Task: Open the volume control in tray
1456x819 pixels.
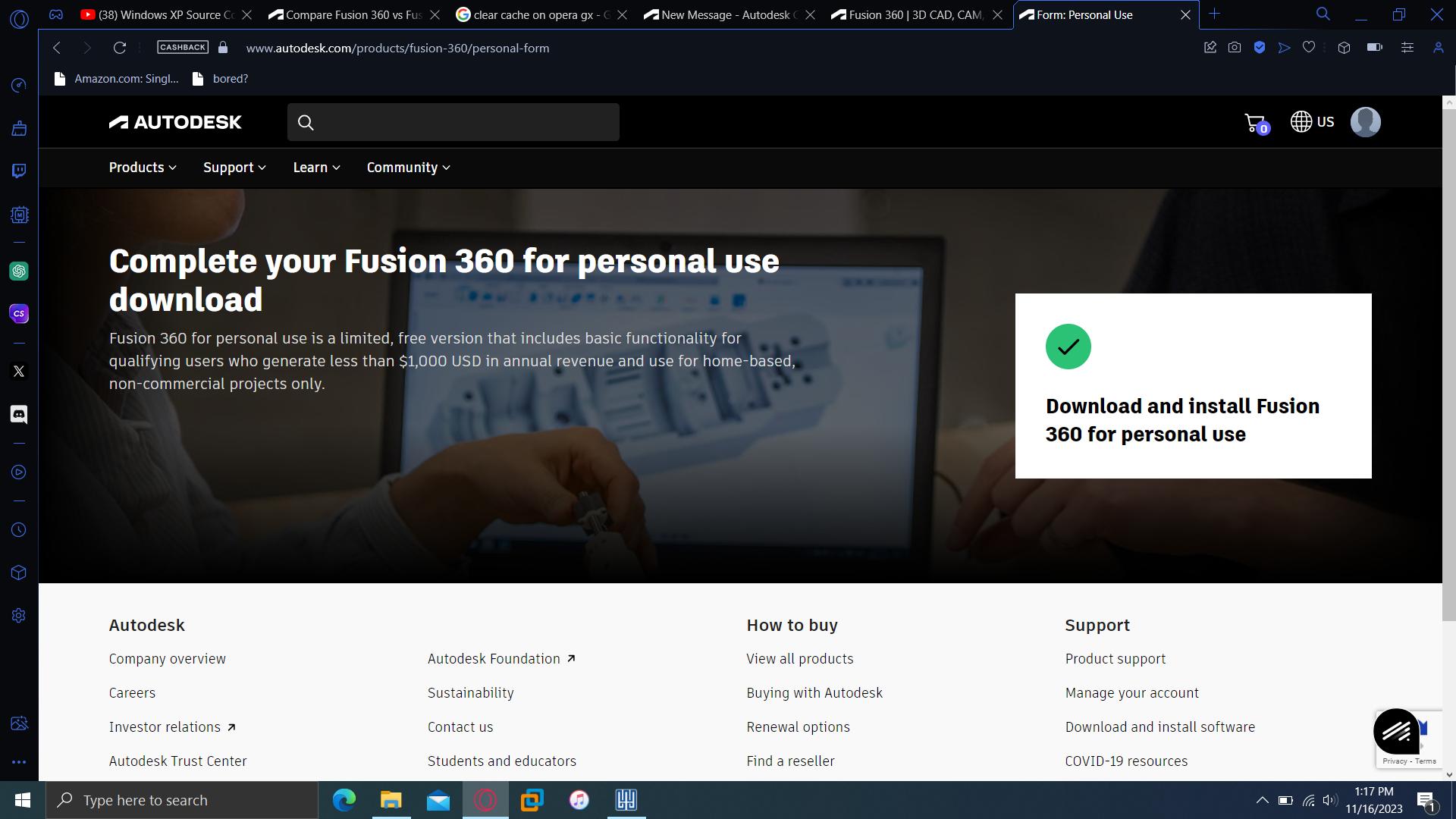Action: point(1330,800)
